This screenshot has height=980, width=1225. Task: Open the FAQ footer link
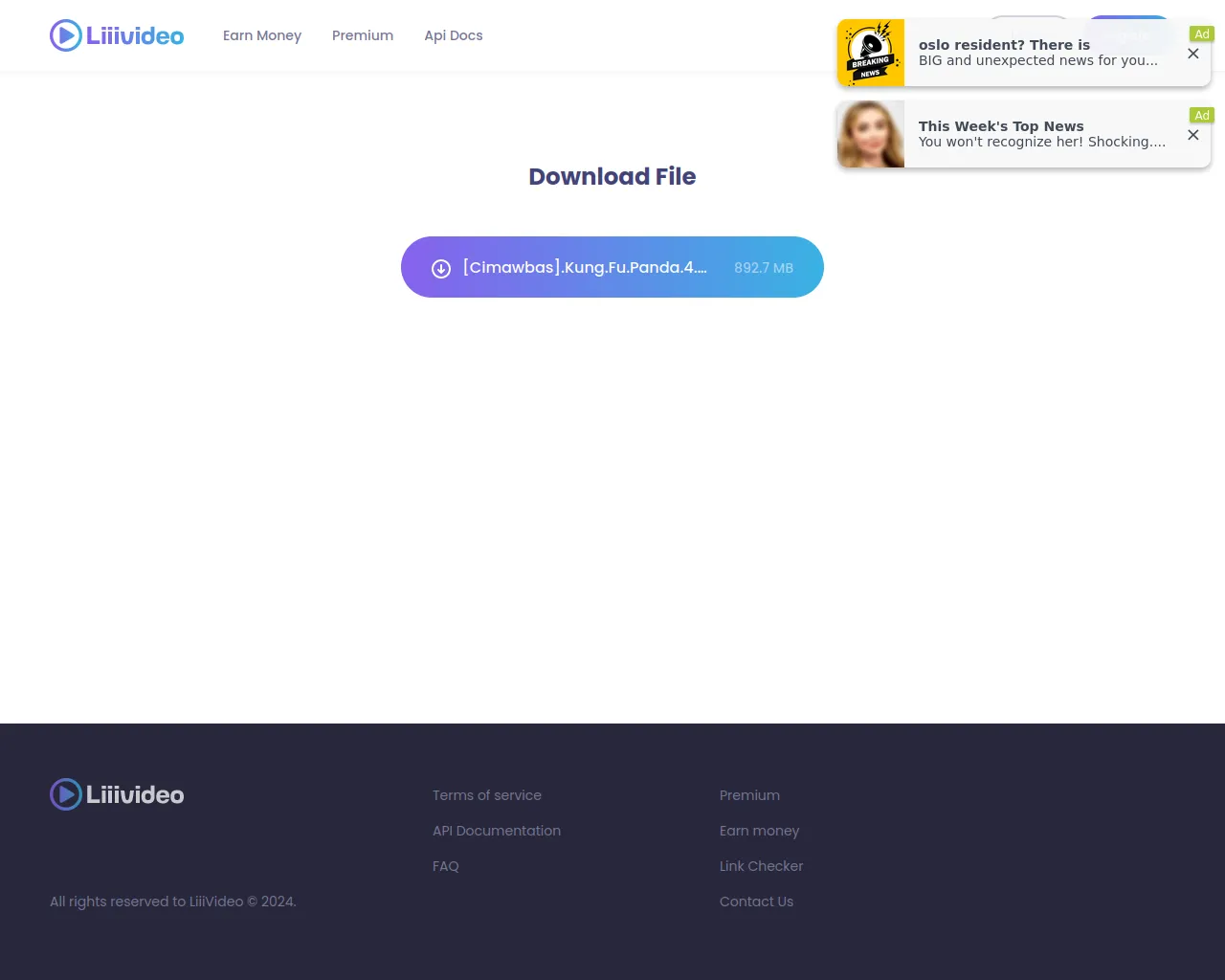(x=446, y=866)
